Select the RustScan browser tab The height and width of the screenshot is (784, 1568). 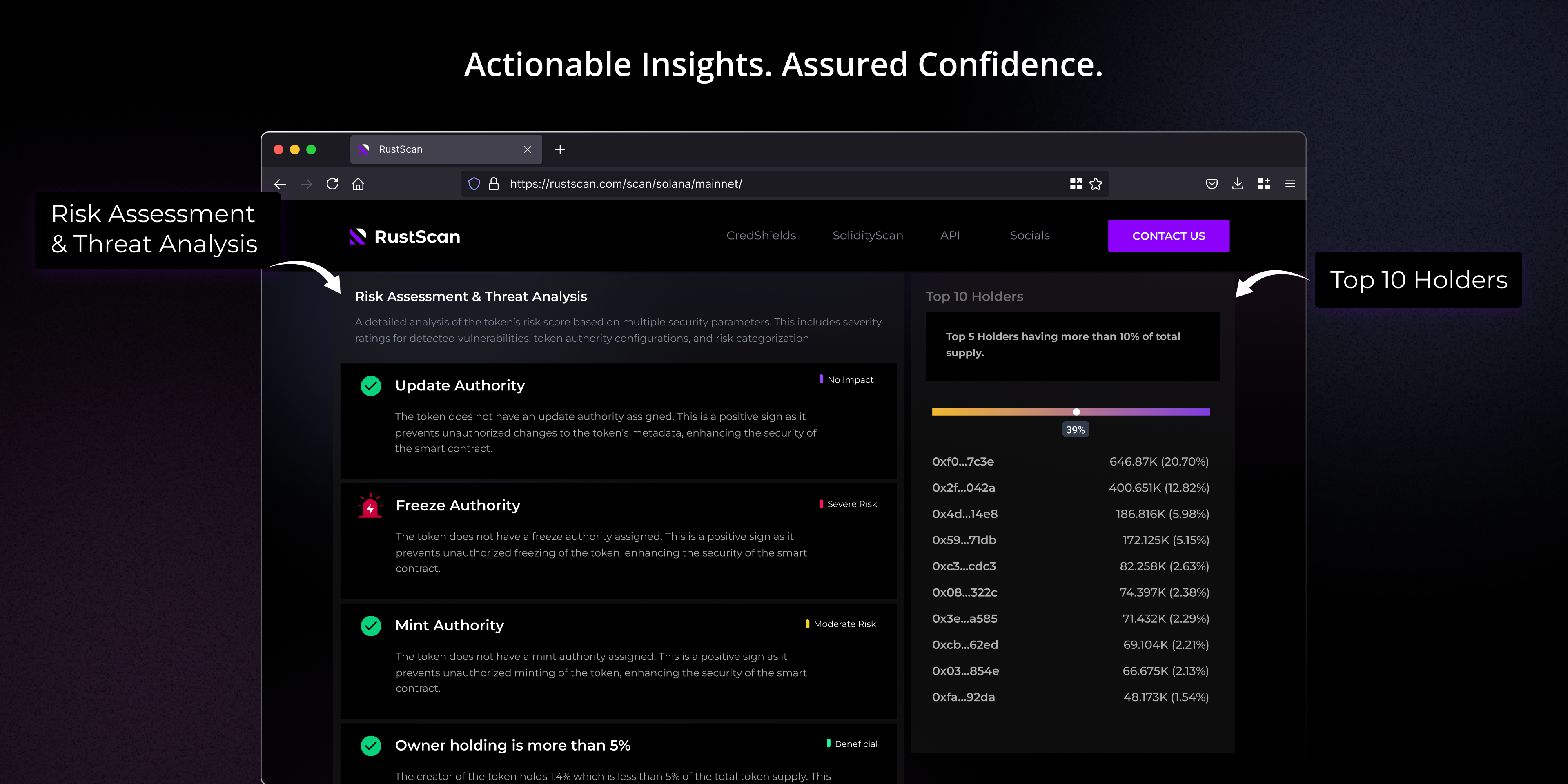[x=445, y=149]
